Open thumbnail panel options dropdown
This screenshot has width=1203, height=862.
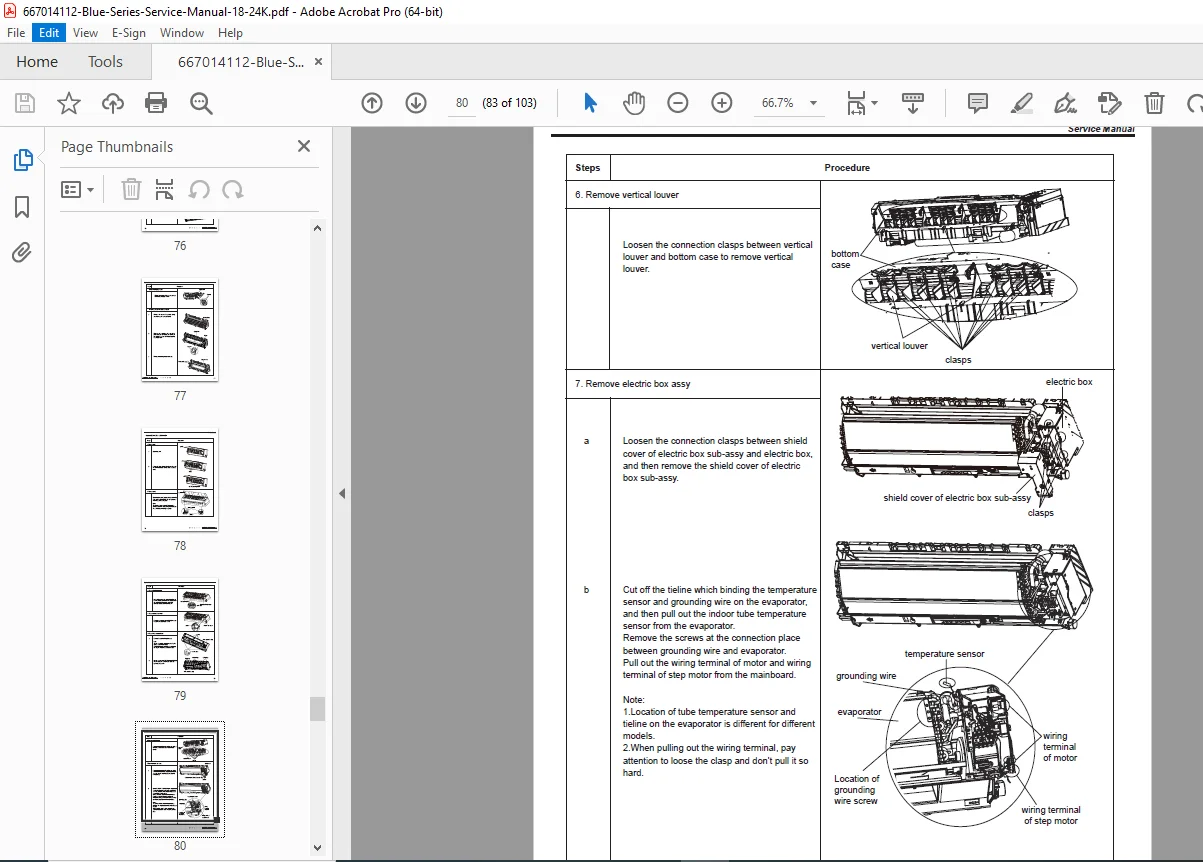(x=78, y=189)
